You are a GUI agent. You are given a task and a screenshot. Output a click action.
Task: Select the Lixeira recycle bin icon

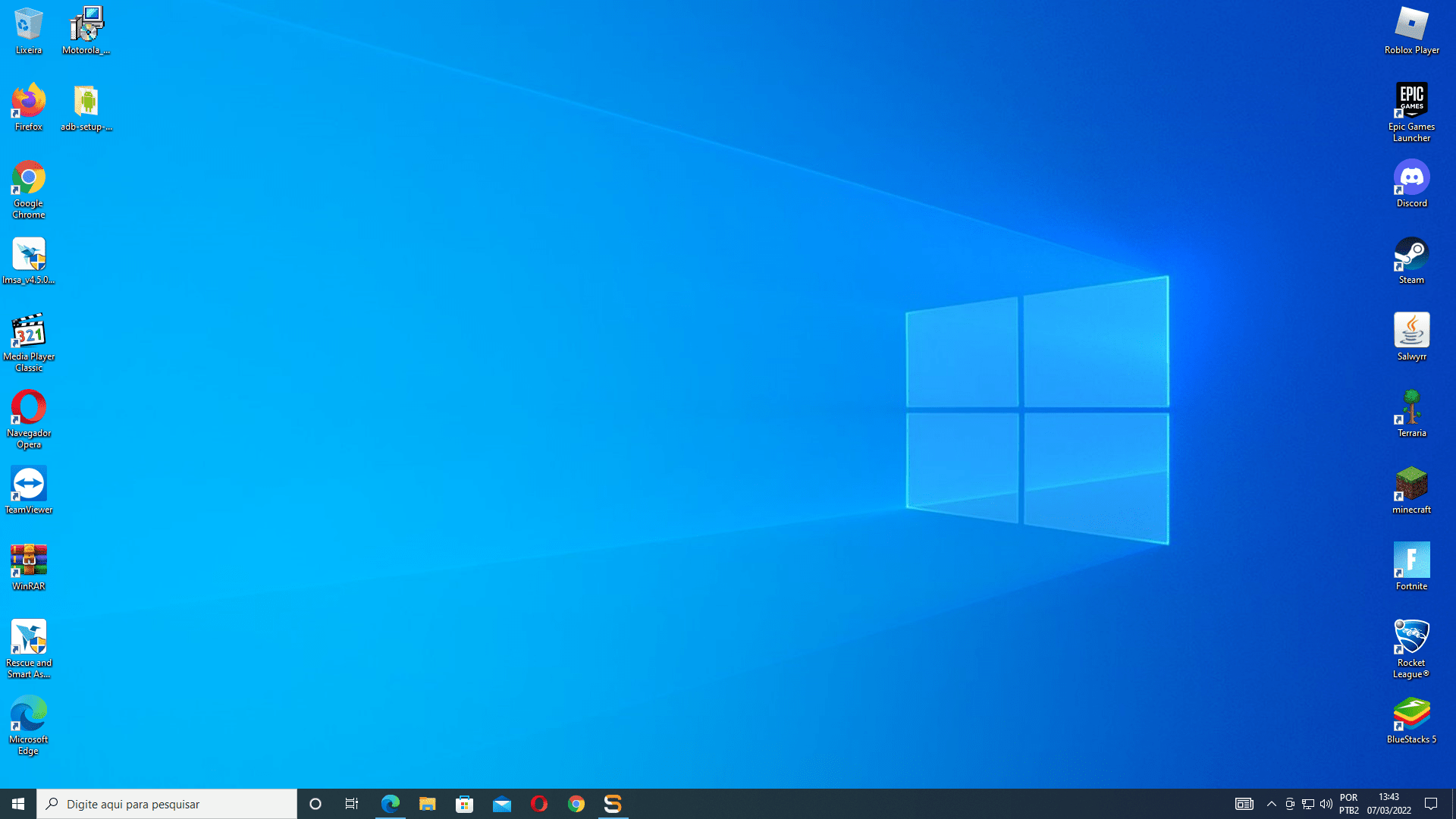click(29, 31)
